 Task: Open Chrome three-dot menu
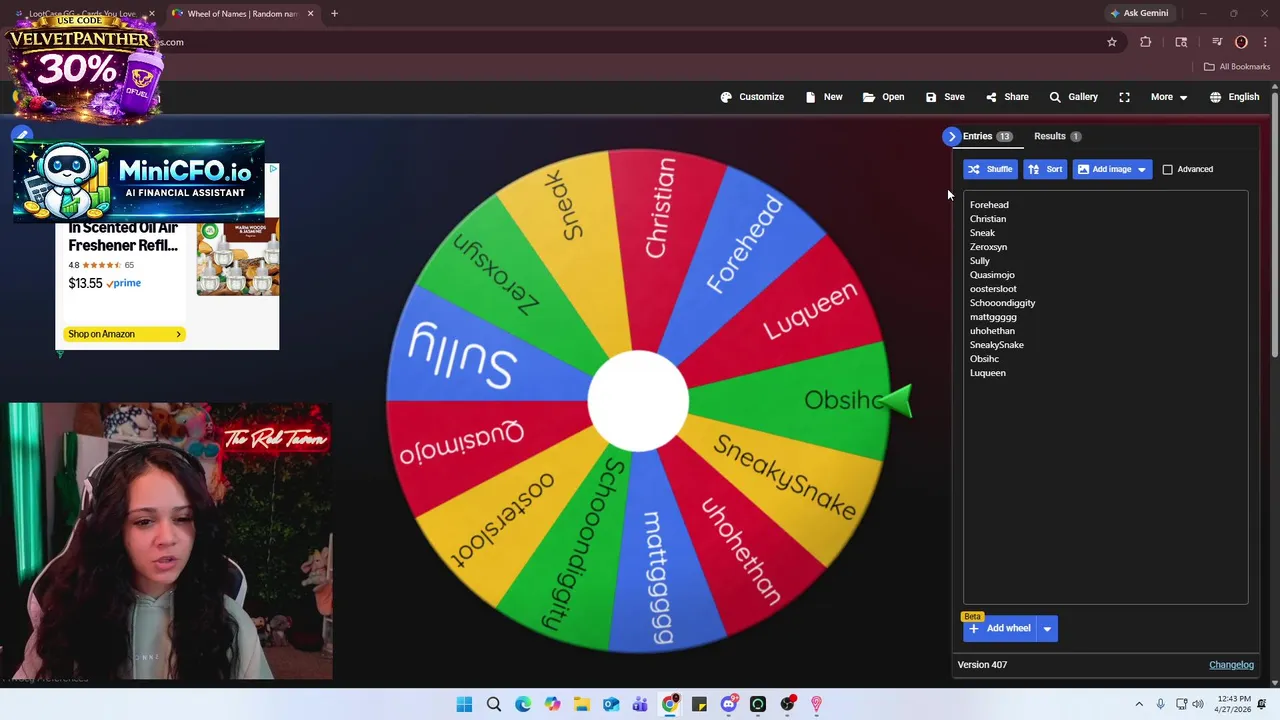pos(1265,42)
